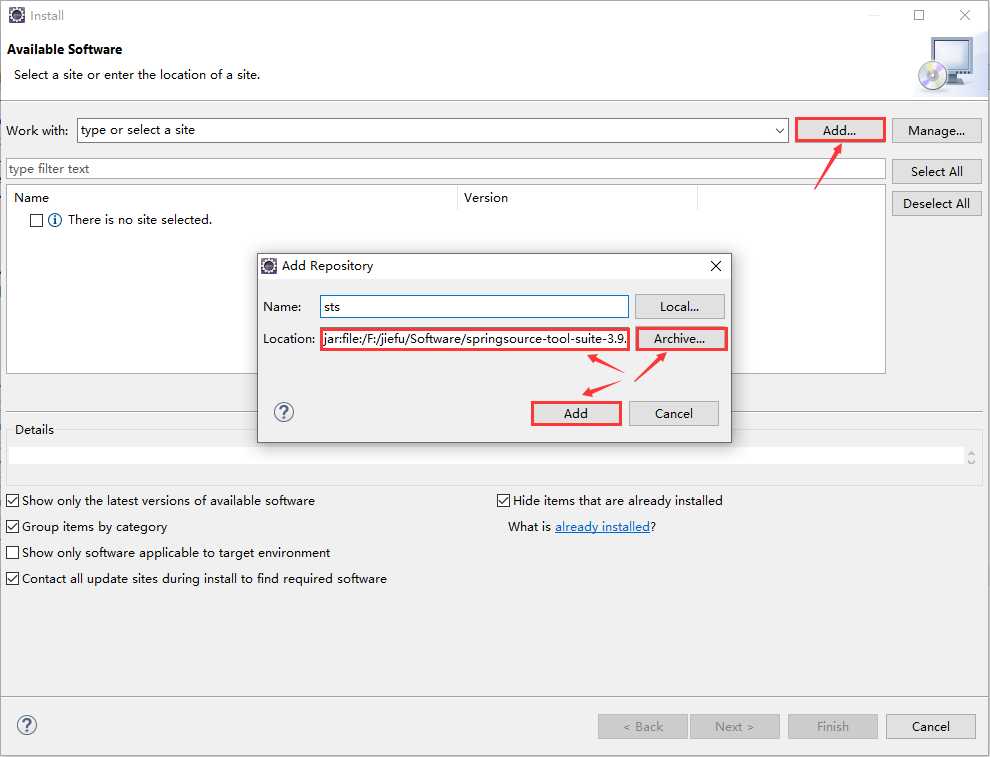Confirm with Add button in Add Repository dialog
Image resolution: width=990 pixels, height=757 pixels.
click(x=576, y=414)
